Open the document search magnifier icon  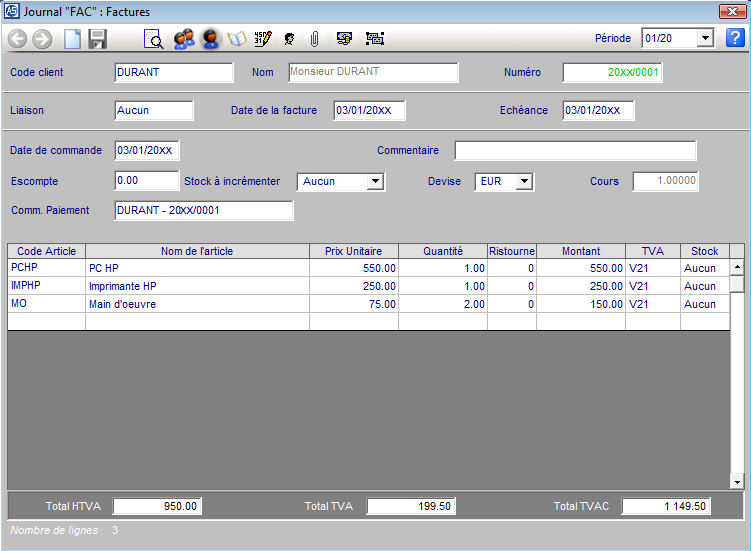(x=154, y=39)
